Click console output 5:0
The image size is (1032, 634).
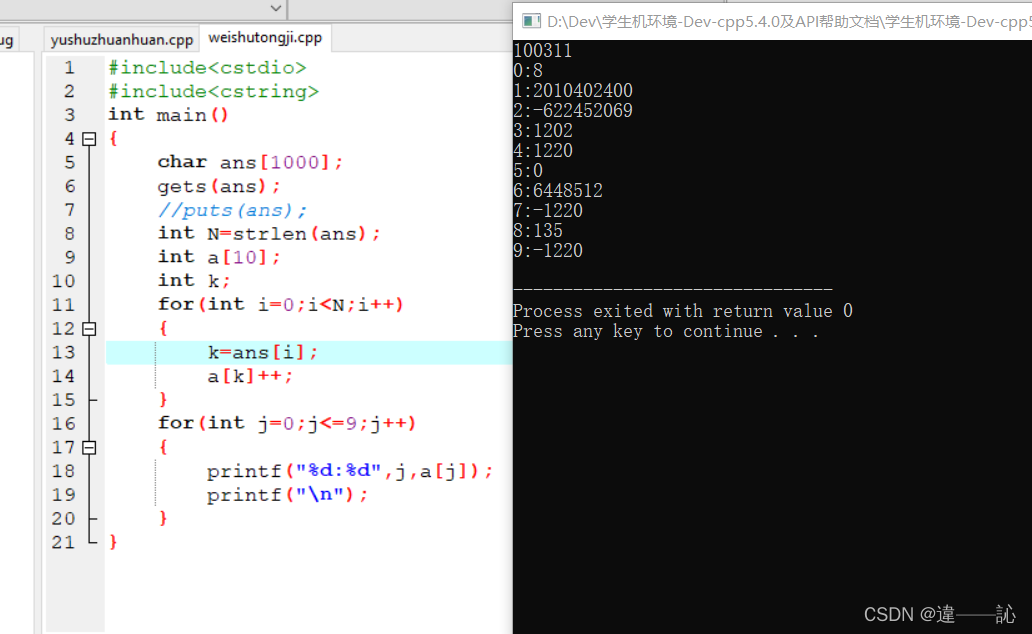(x=528, y=171)
